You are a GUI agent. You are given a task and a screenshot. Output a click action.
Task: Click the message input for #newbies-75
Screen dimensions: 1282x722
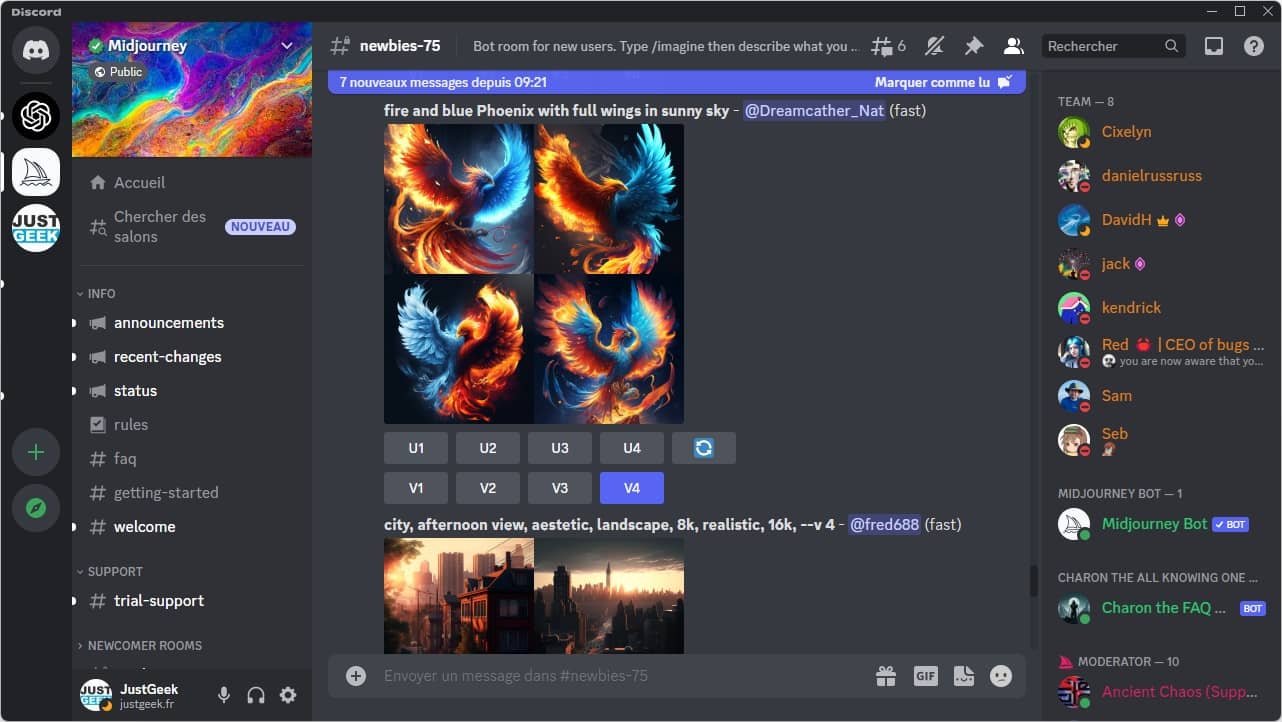[620, 676]
